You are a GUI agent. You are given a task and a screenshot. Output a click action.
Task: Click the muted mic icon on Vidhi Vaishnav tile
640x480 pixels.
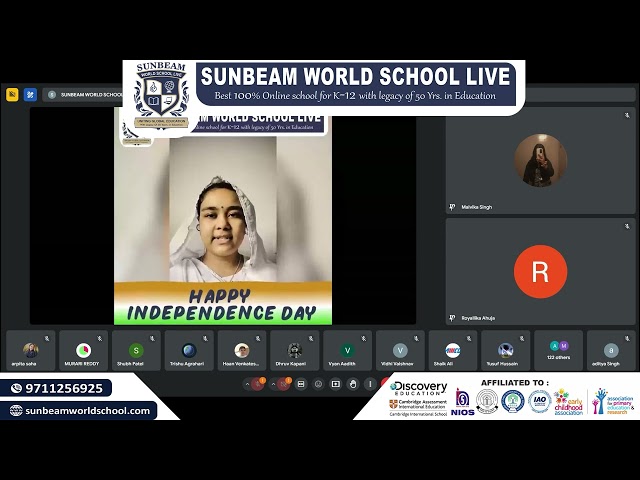(x=416, y=338)
